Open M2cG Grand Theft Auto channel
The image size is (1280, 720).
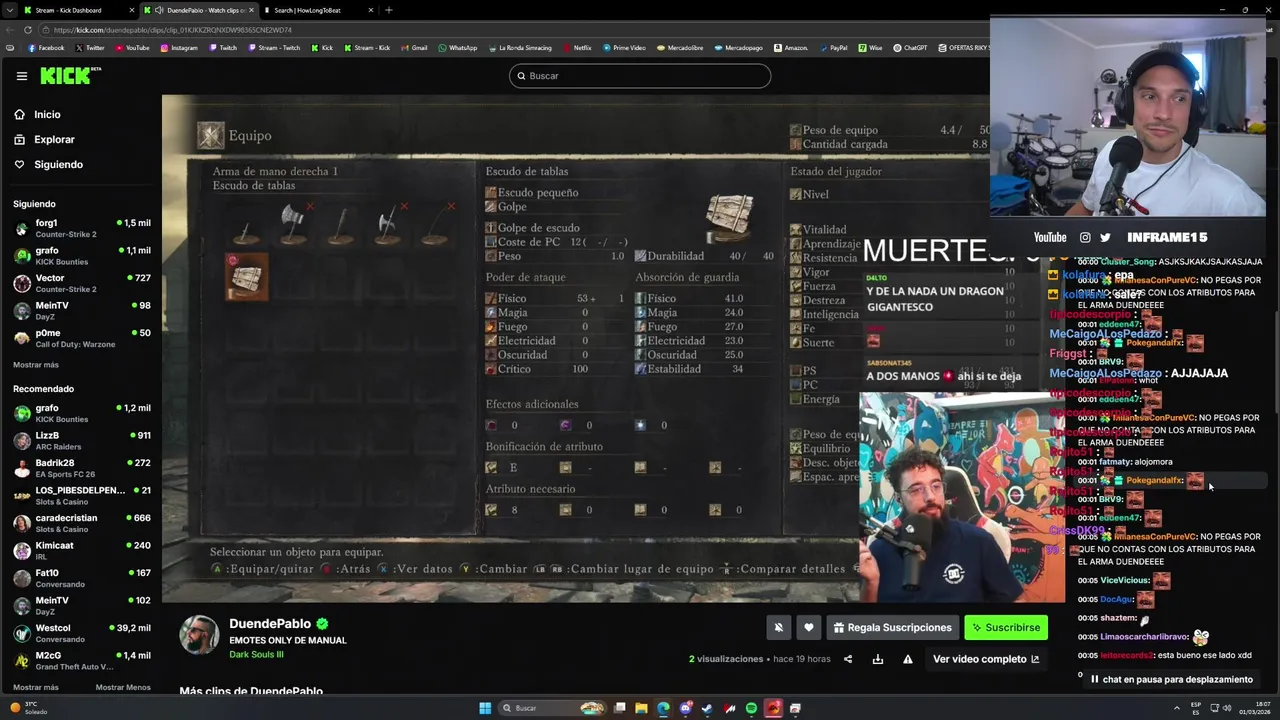tap(81, 661)
